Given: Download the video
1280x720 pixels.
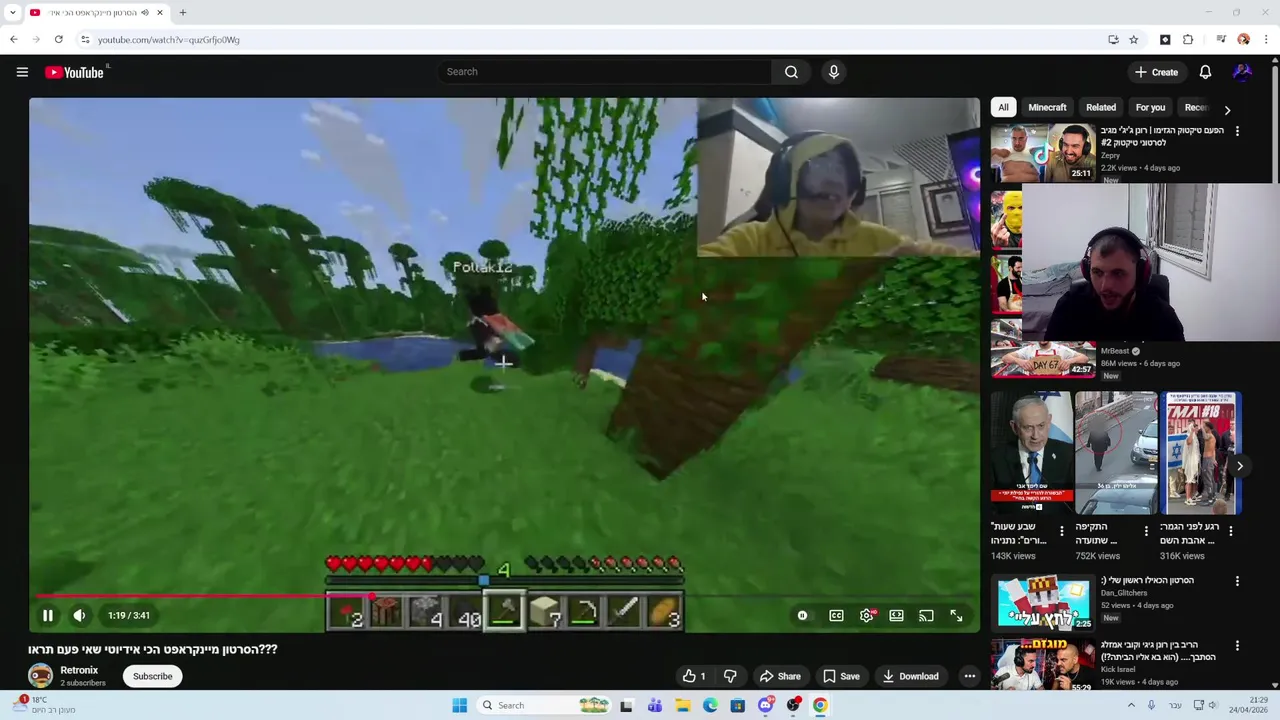Looking at the screenshot, I should point(910,677).
